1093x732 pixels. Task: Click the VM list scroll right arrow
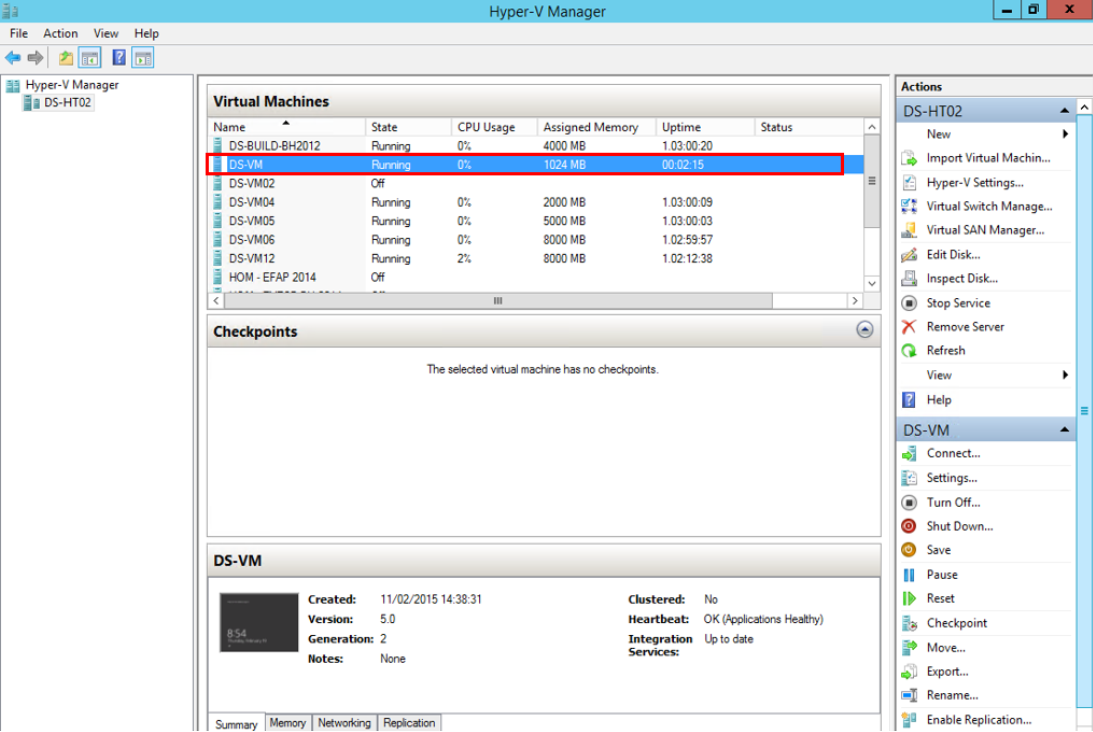(x=855, y=300)
